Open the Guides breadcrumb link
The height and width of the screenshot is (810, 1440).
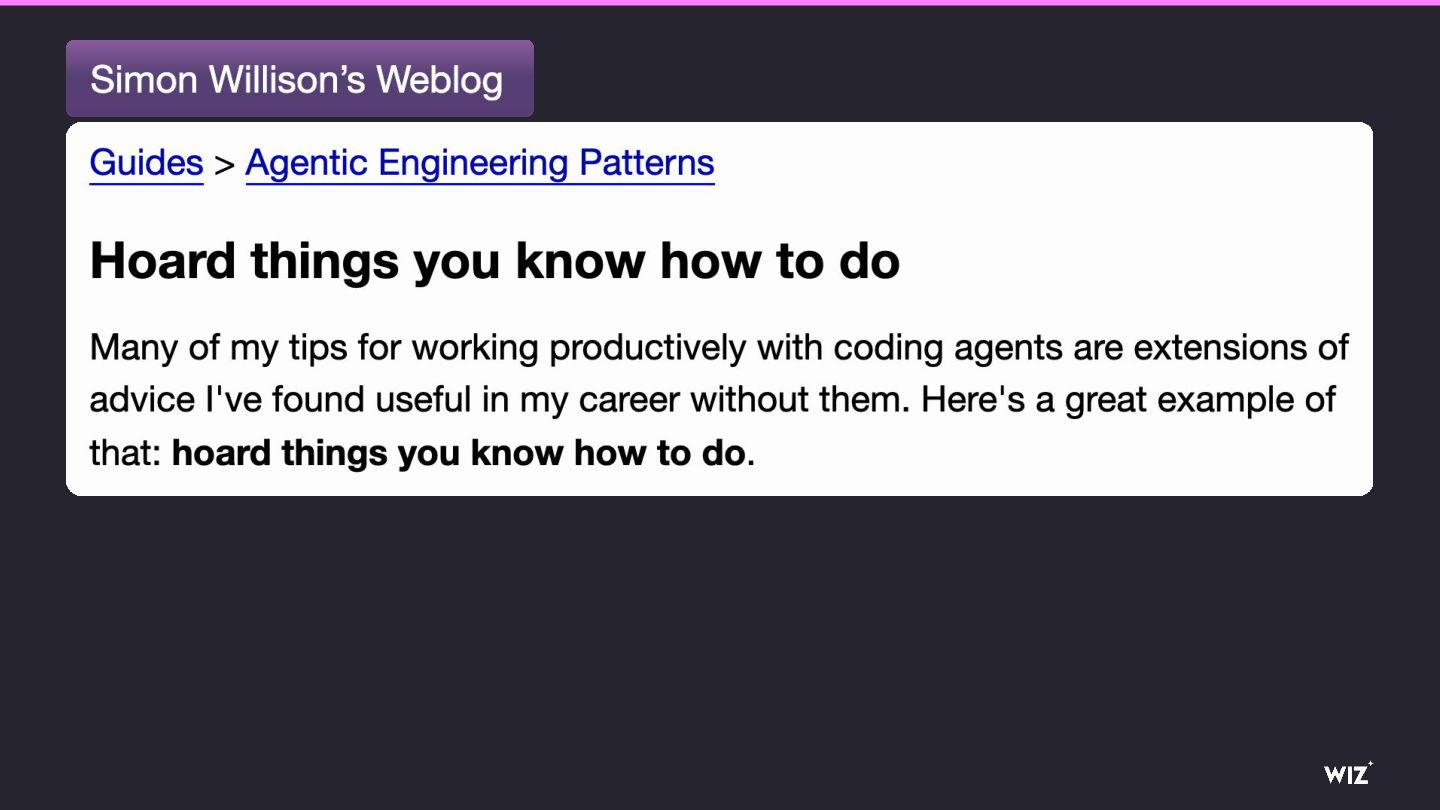coord(146,163)
